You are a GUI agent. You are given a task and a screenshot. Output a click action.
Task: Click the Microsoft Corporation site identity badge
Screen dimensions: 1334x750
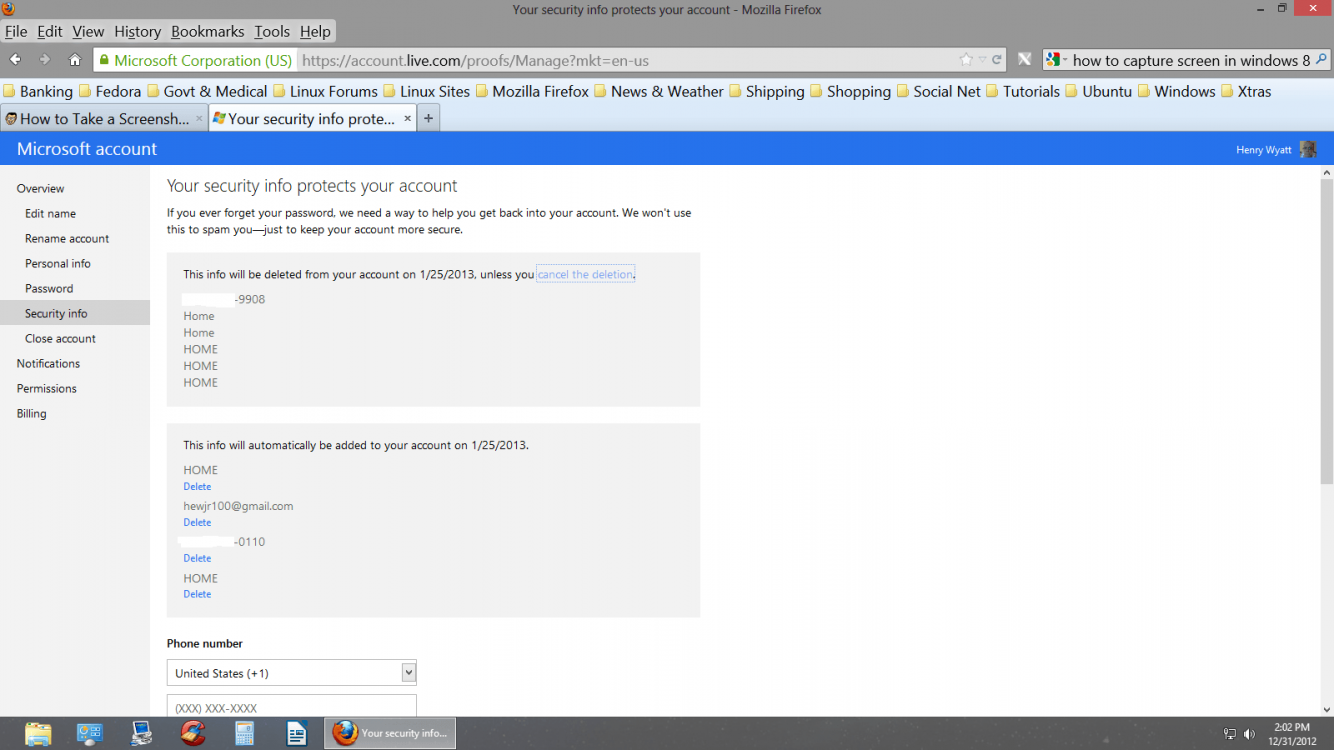pyautogui.click(x=195, y=60)
